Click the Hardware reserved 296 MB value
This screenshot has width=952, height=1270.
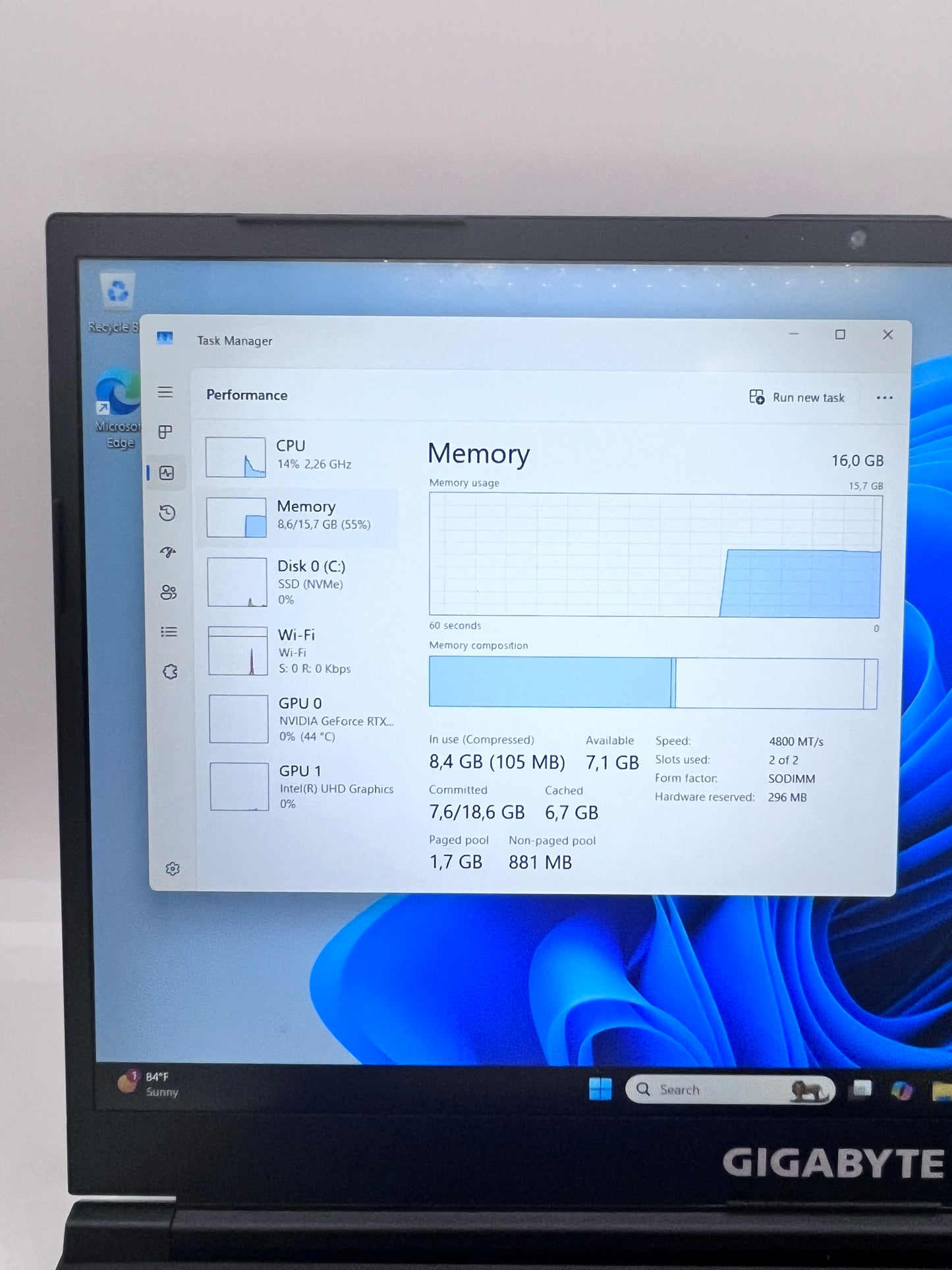click(x=787, y=797)
